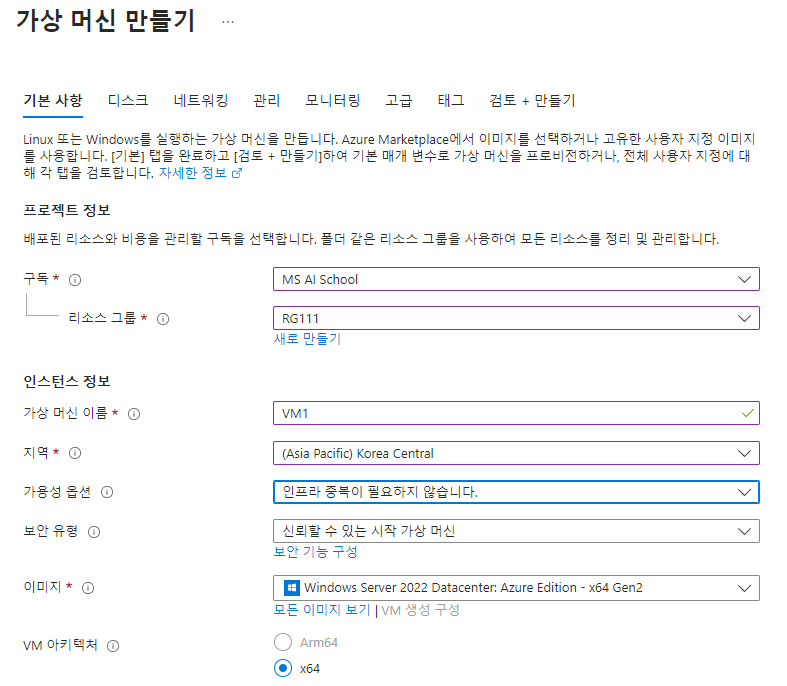This screenshot has width=787, height=686.
Task: Switch to the 고급 tab
Action: pyautogui.click(x=399, y=101)
